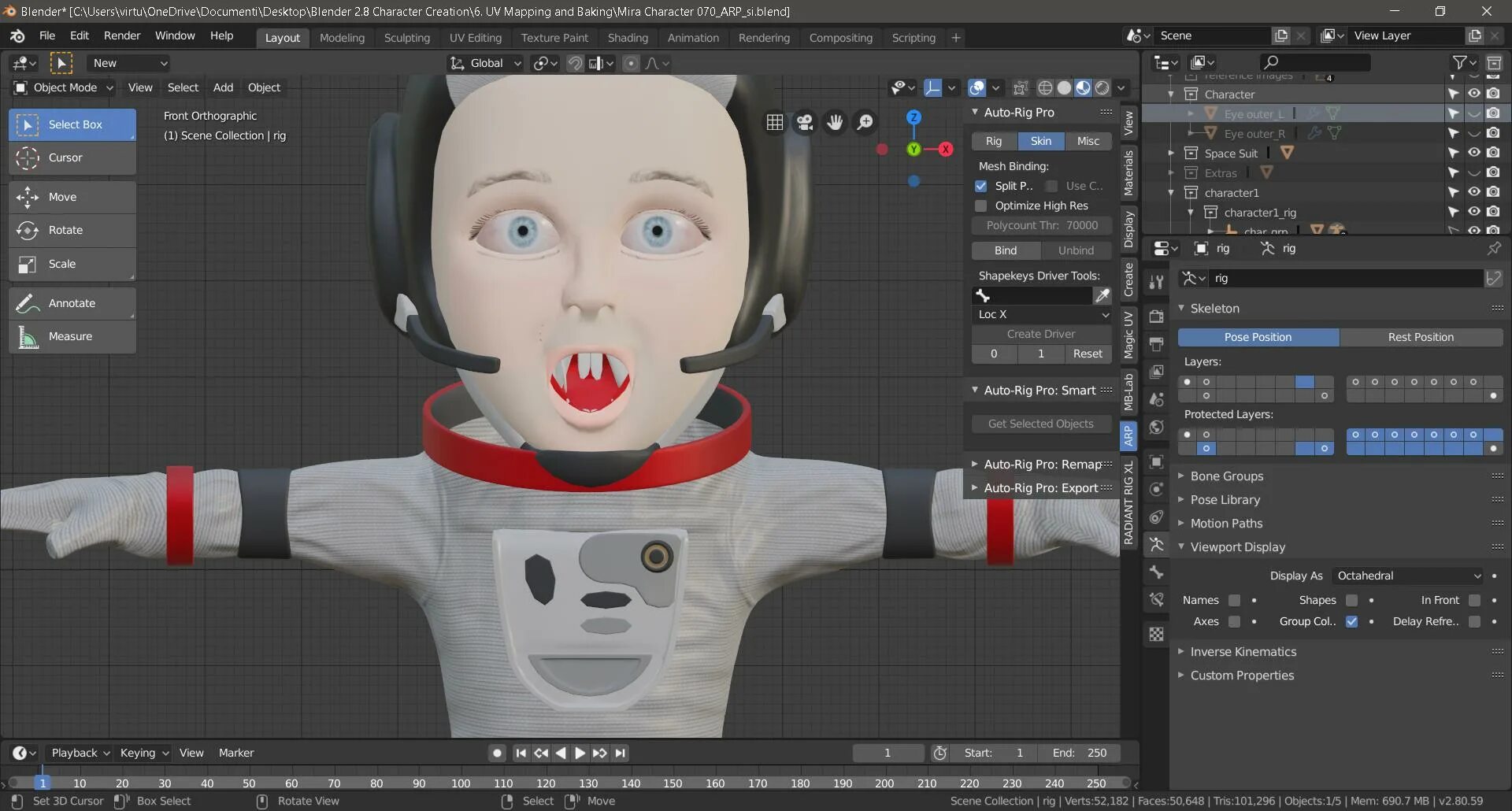Expand the Motion Paths panel
Image resolution: width=1512 pixels, height=811 pixels.
click(1226, 524)
